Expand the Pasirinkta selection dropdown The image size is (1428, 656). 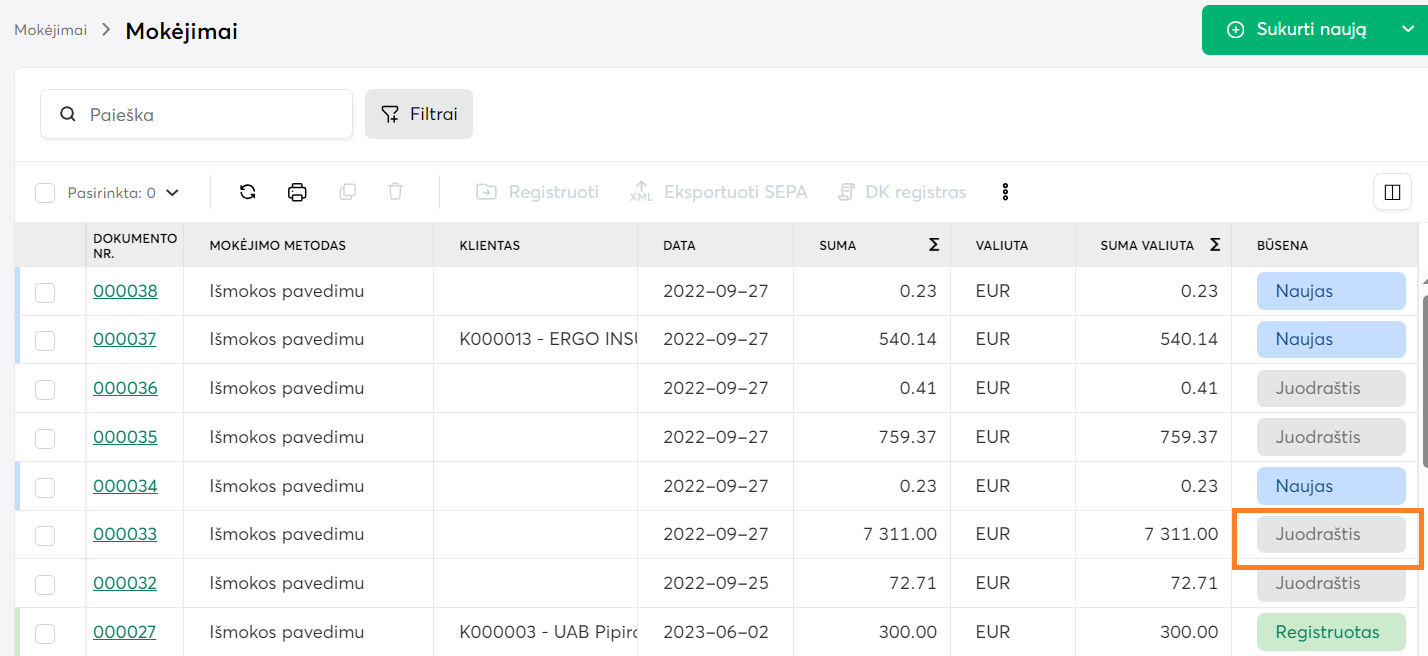tap(172, 193)
